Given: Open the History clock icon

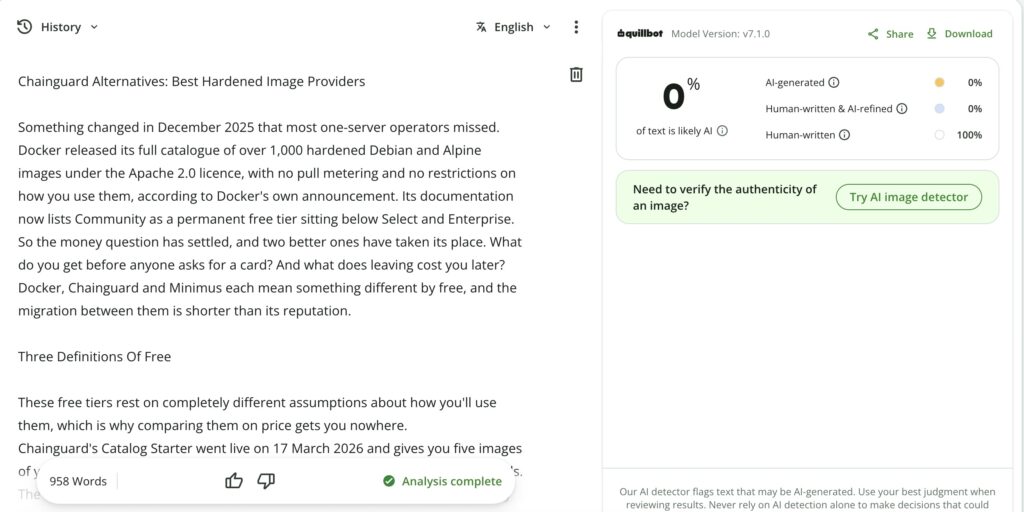Looking at the screenshot, I should click(x=24, y=27).
